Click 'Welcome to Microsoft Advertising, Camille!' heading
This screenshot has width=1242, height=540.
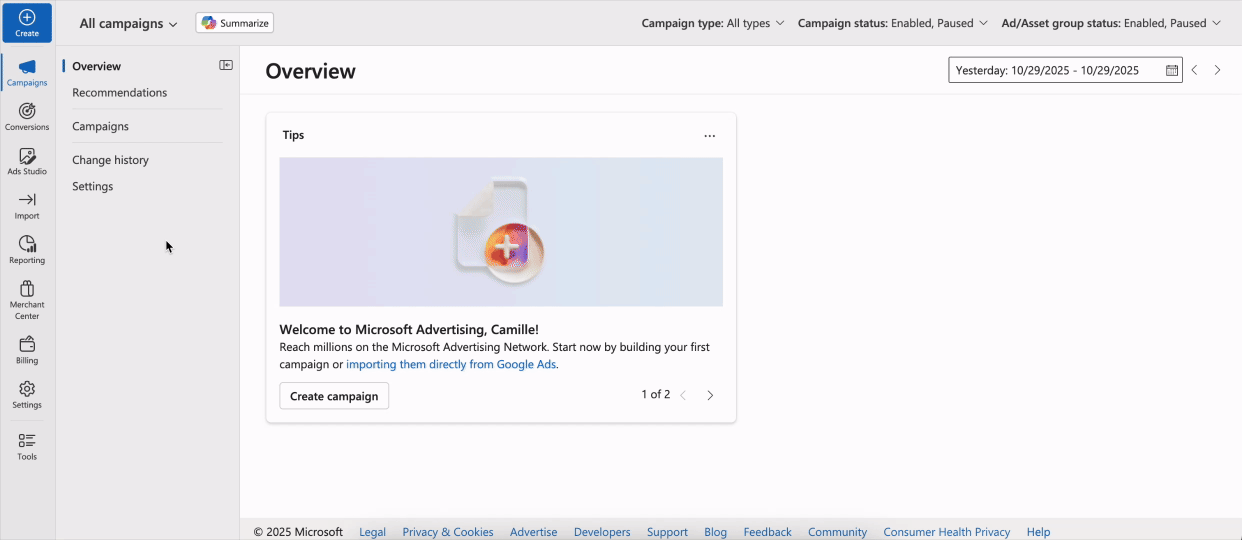click(x=409, y=329)
